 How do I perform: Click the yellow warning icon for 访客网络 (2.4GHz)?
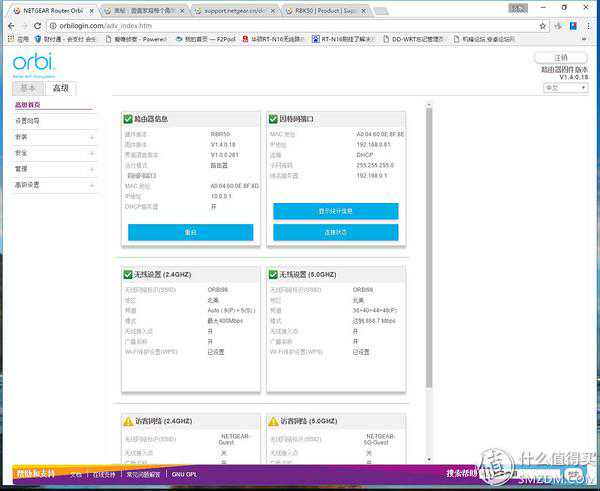(x=127, y=421)
